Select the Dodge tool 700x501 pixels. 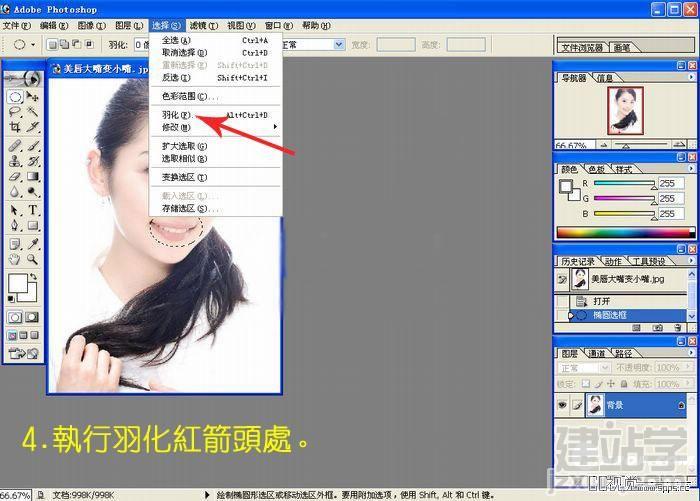point(32,192)
